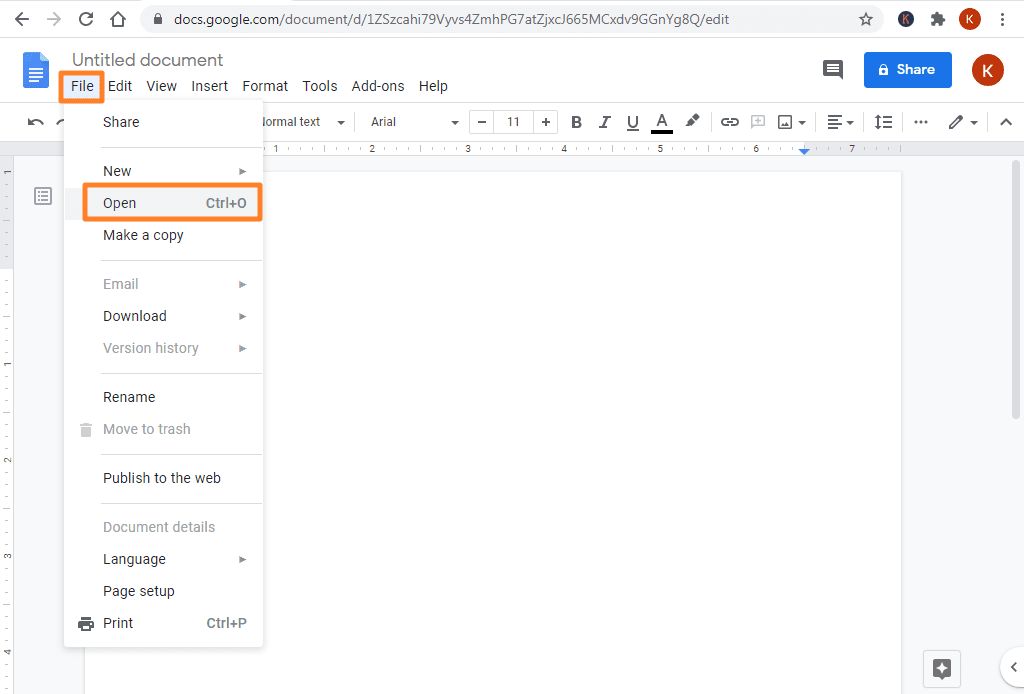This screenshot has width=1024, height=694.
Task: Expand the Arial font dropdown
Action: (414, 122)
